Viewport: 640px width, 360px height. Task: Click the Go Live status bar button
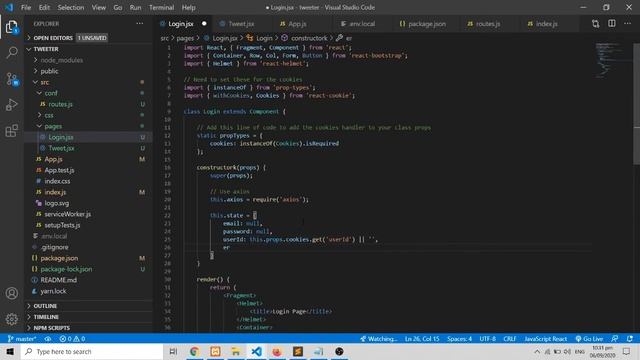[x=589, y=339]
